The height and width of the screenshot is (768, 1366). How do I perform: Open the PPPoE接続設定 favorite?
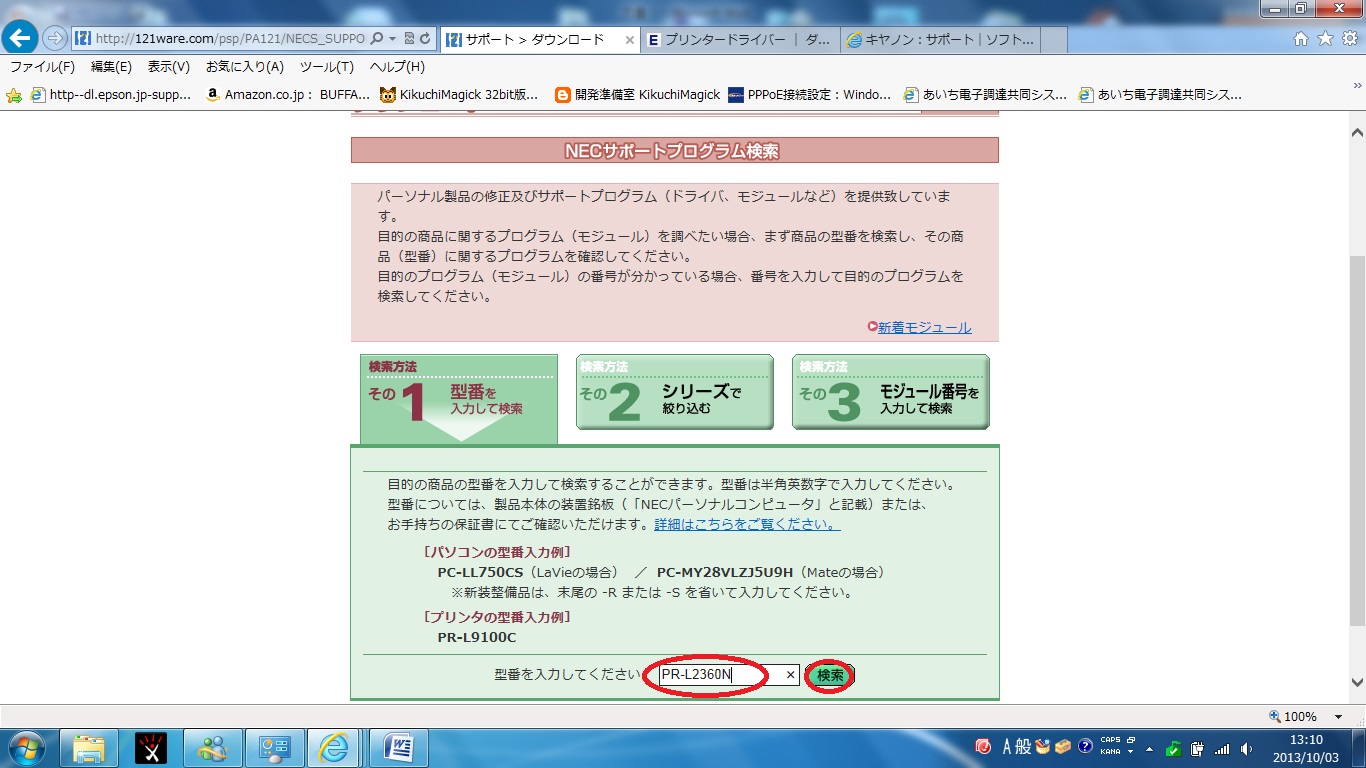[x=810, y=95]
